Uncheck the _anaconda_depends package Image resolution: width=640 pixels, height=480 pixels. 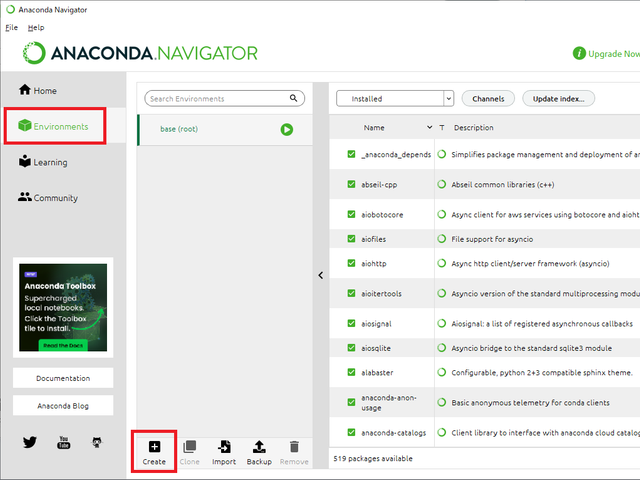tap(351, 154)
